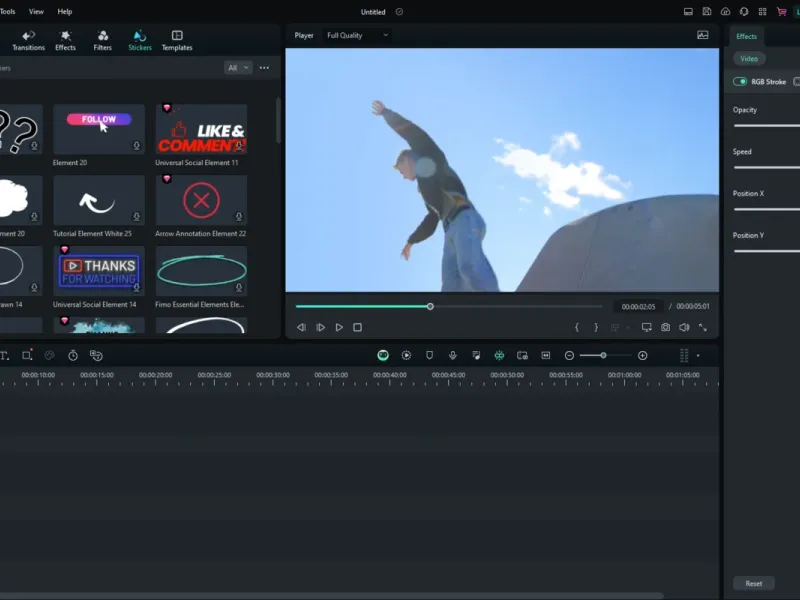The height and width of the screenshot is (600, 800).
Task: Select Universal Social Element 11 sticker
Action: tap(202, 129)
